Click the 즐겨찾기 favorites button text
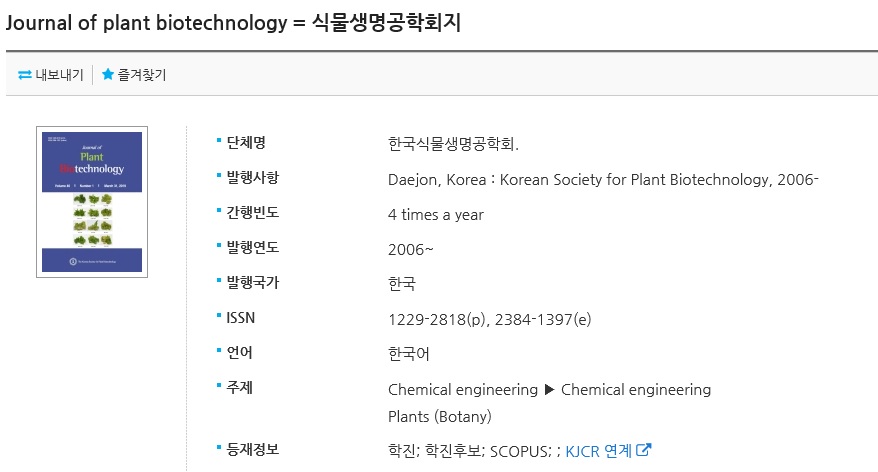The width and height of the screenshot is (878, 472). click(x=142, y=75)
